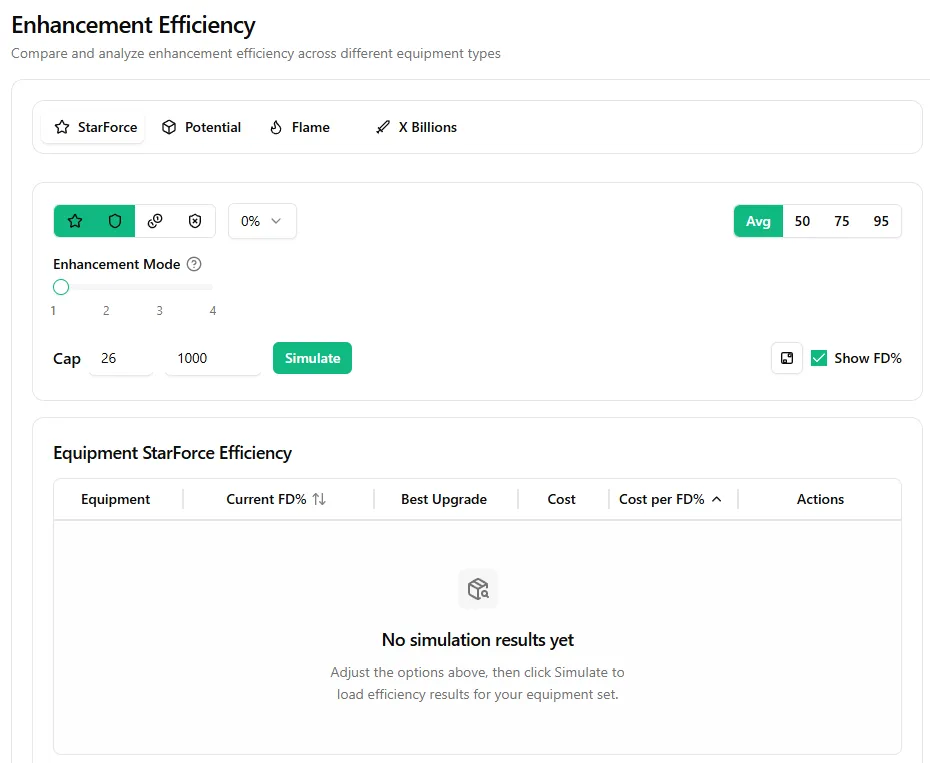930x763 pixels.
Task: Click the Cap star input showing 26
Action: [121, 358]
